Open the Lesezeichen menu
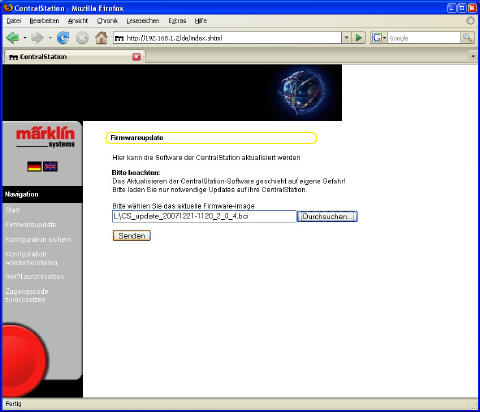Viewport: 480px width, 412px height. pos(143,21)
